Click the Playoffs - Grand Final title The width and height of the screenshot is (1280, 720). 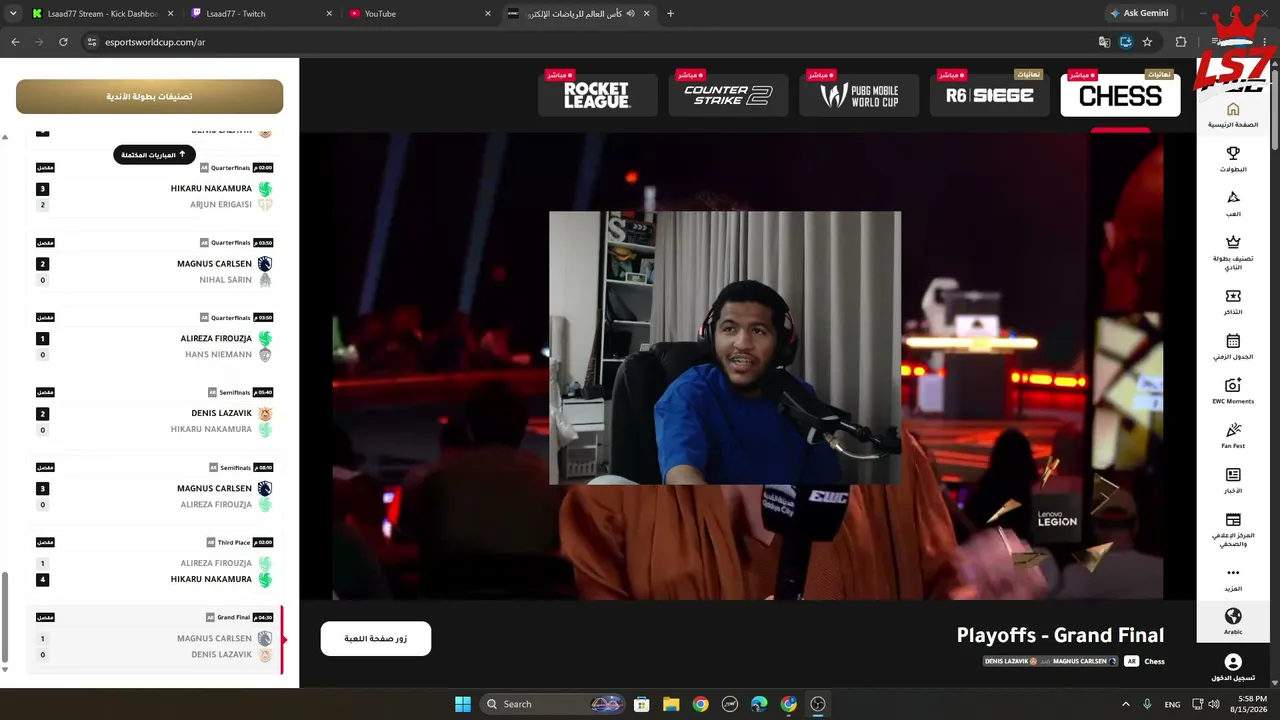point(1060,635)
